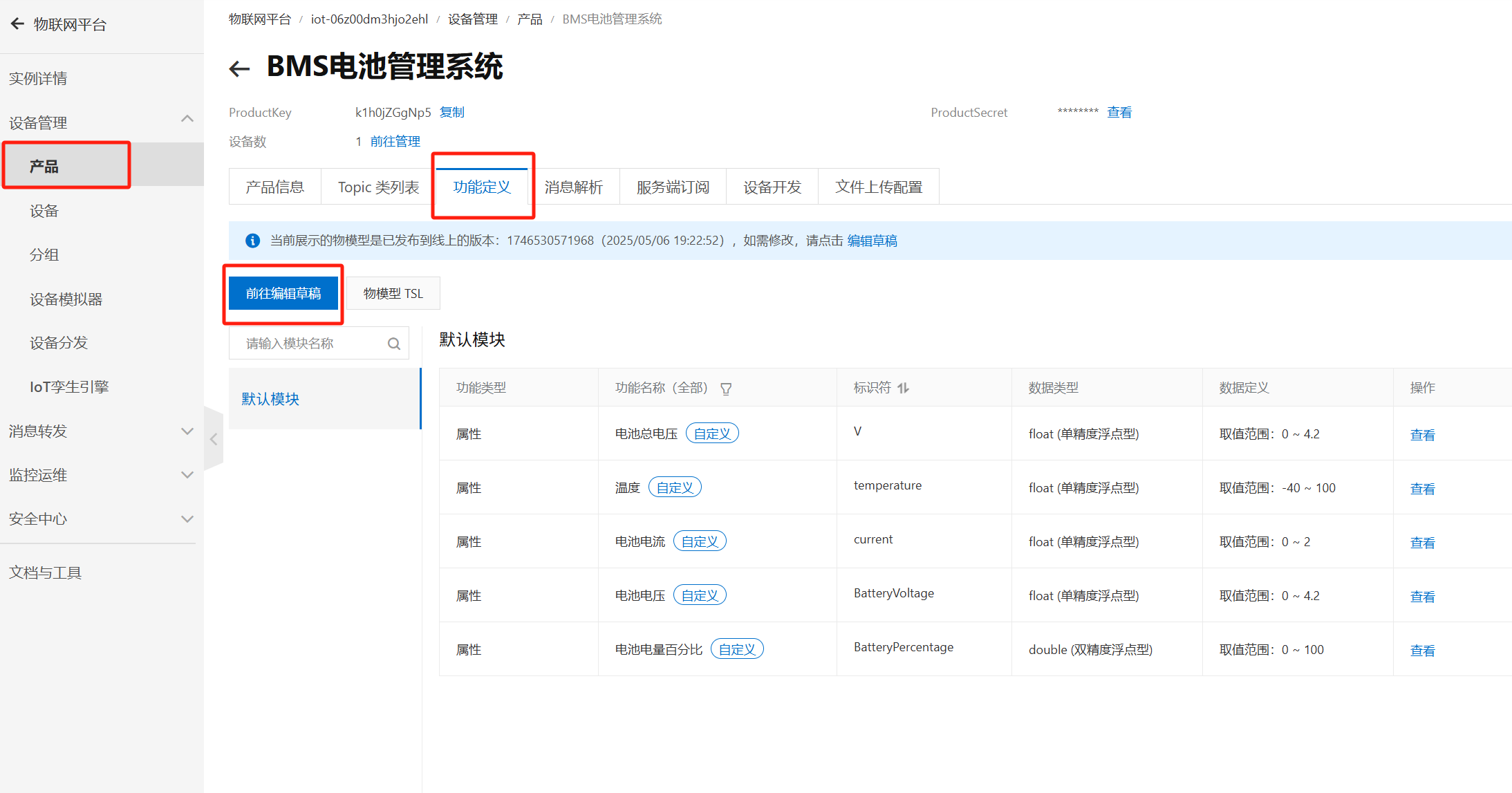Open filter icon in 功能名称 column header

pos(726,389)
